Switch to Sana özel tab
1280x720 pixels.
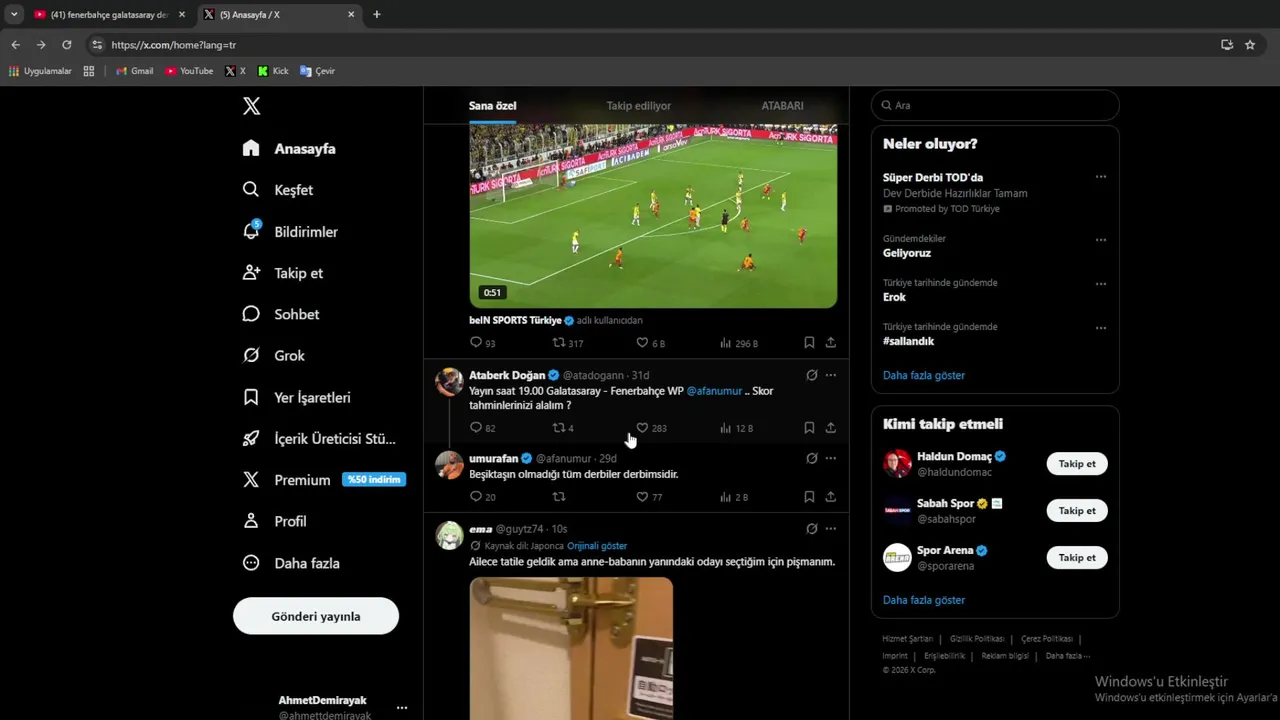pyautogui.click(x=492, y=105)
